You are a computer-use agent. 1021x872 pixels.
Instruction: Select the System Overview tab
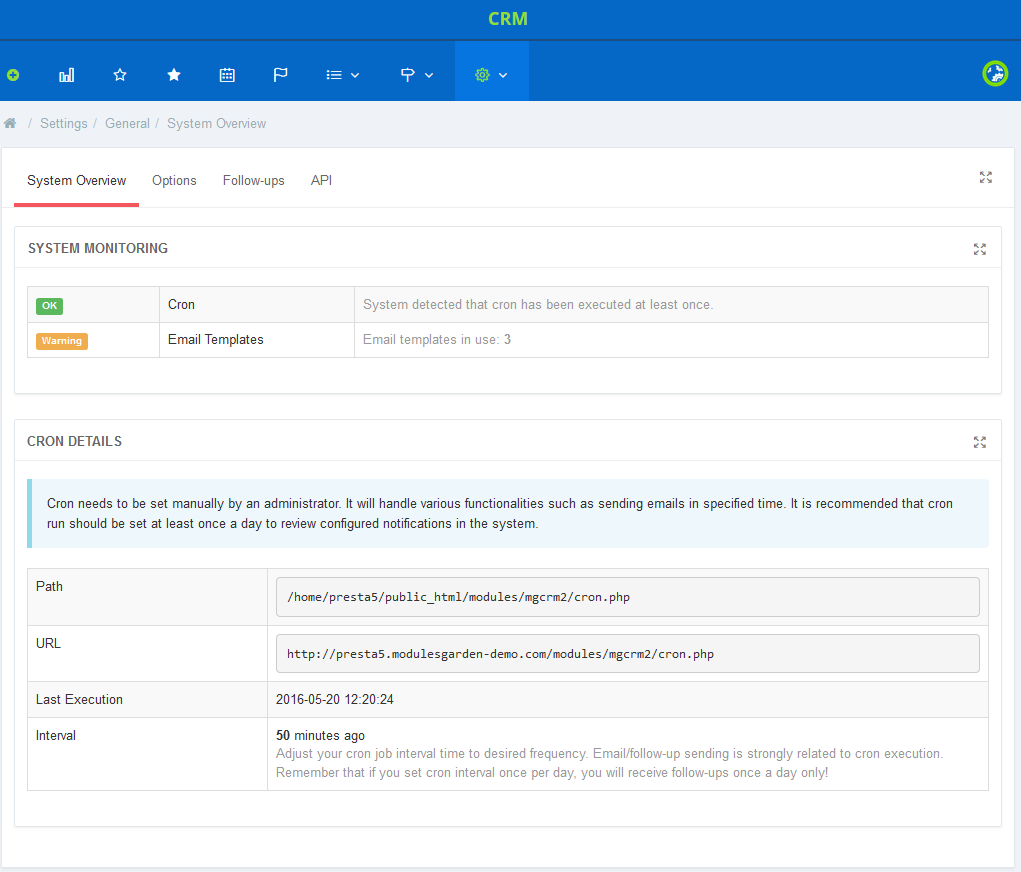click(76, 180)
